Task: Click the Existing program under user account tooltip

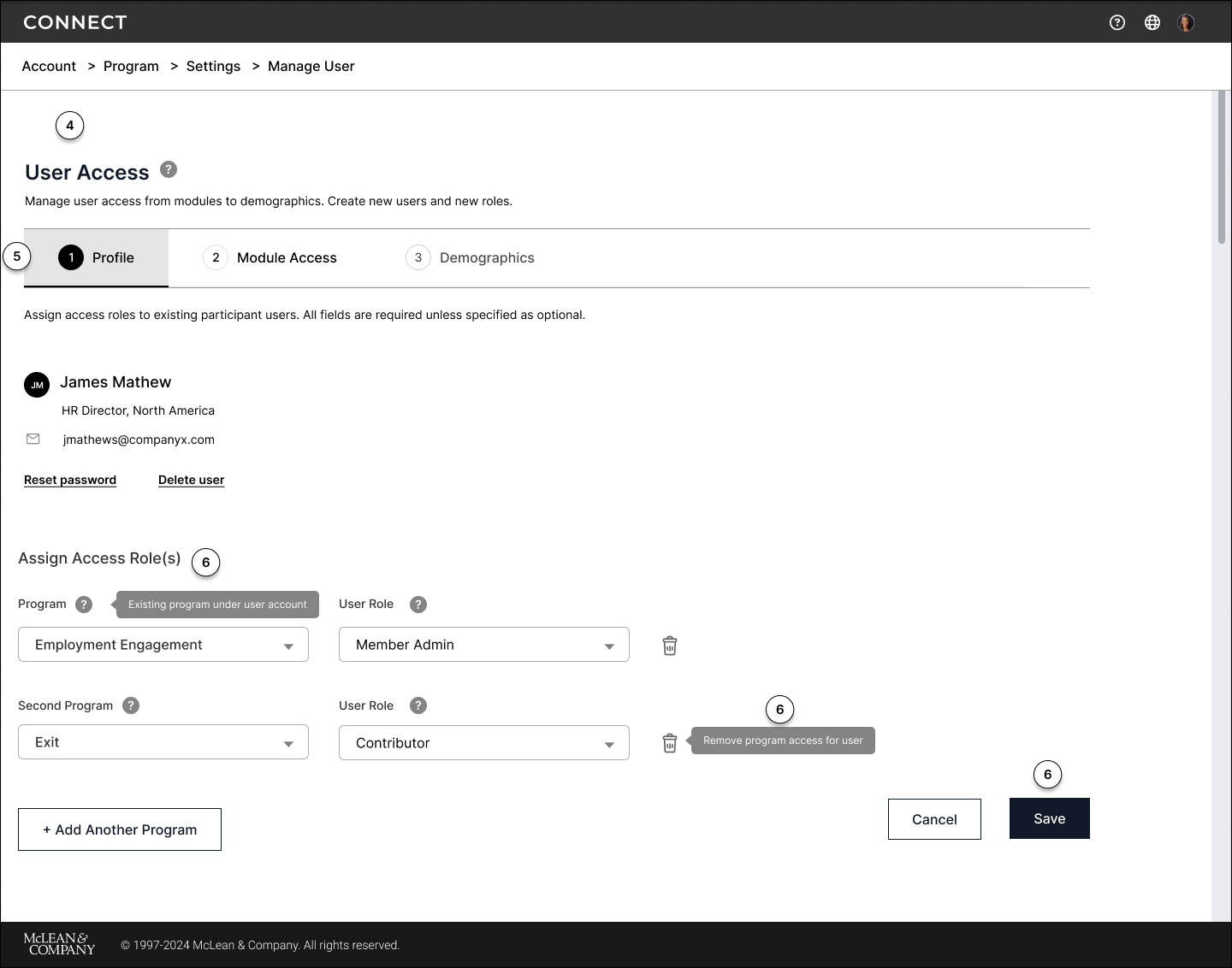Action: pos(217,605)
